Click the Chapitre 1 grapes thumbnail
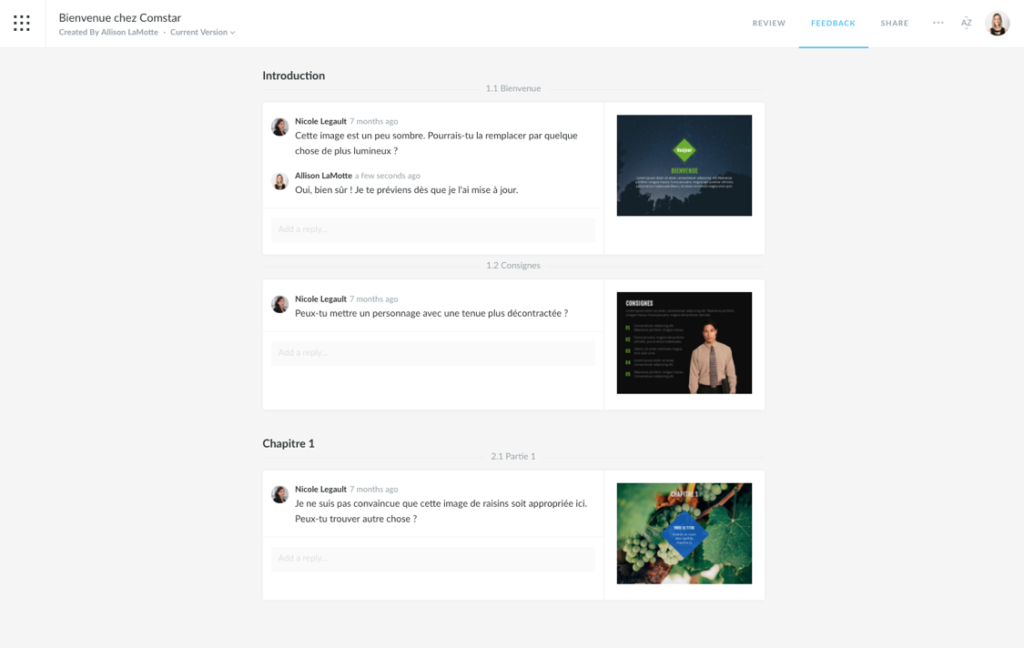Viewport: 1024px width, 648px height. (684, 532)
